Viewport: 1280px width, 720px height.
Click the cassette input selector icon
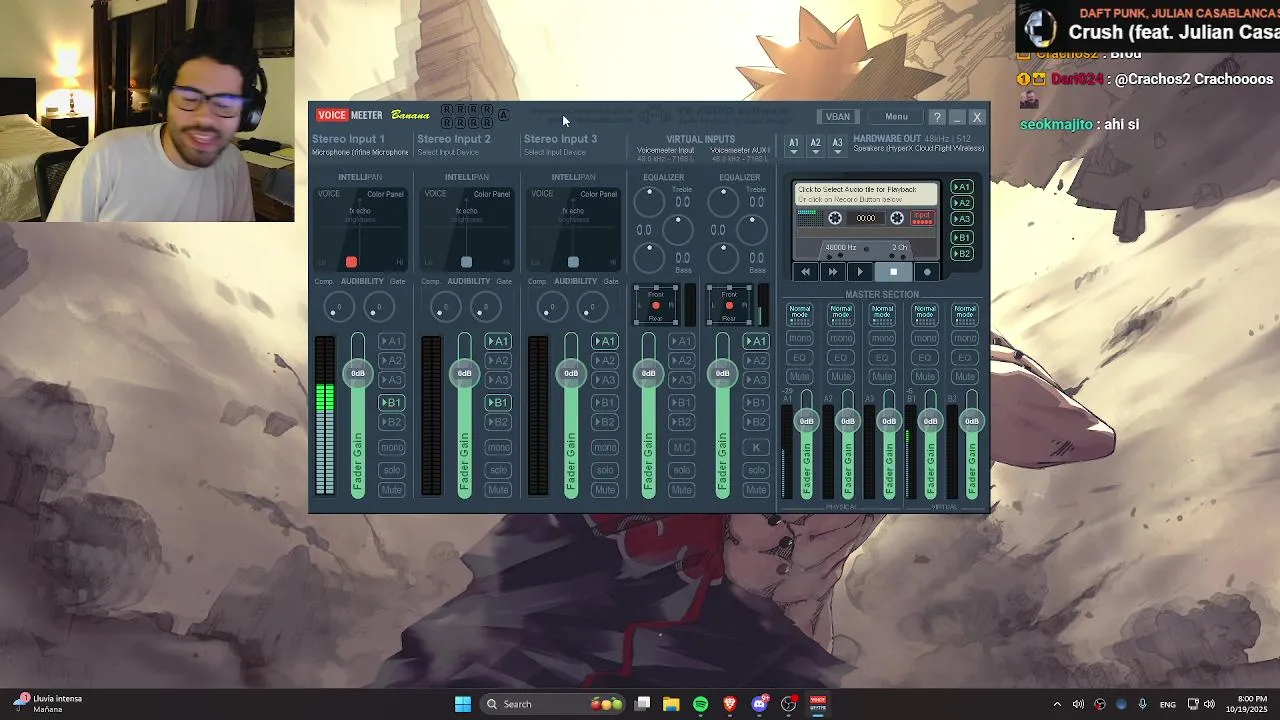[922, 218]
